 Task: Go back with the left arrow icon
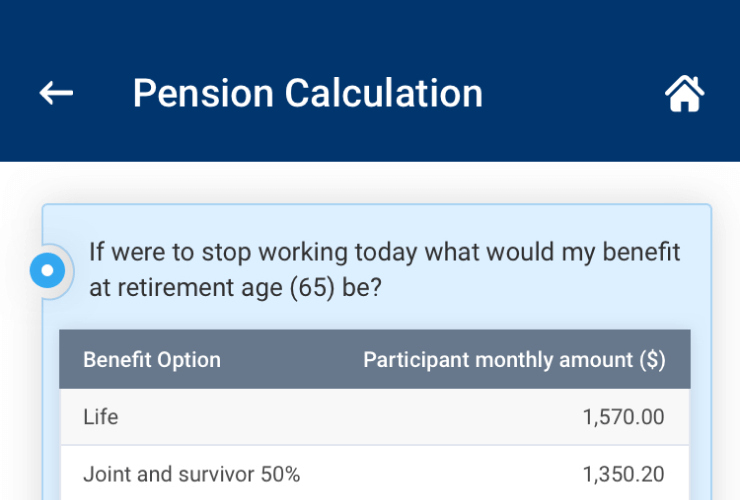56,93
